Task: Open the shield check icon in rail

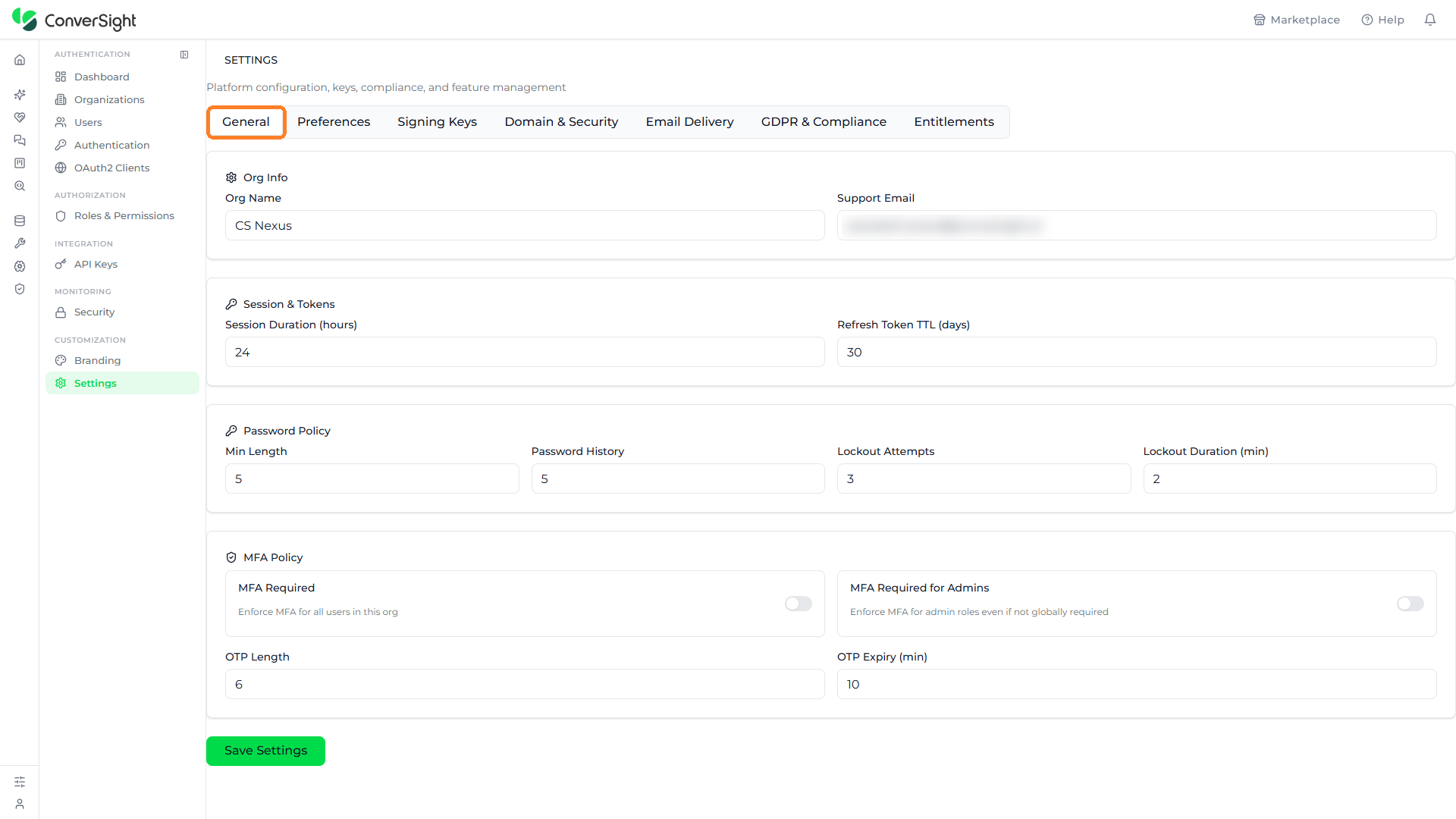Action: pyautogui.click(x=20, y=289)
